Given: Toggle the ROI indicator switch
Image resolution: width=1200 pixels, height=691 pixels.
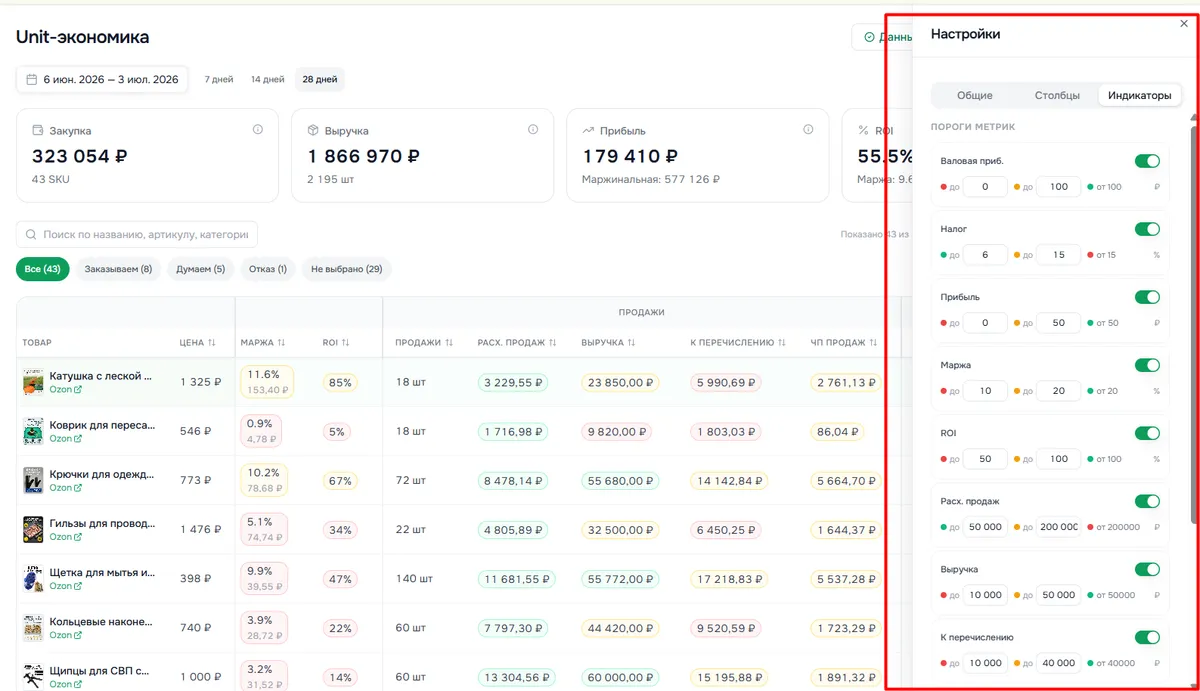Looking at the screenshot, I should click(1147, 433).
